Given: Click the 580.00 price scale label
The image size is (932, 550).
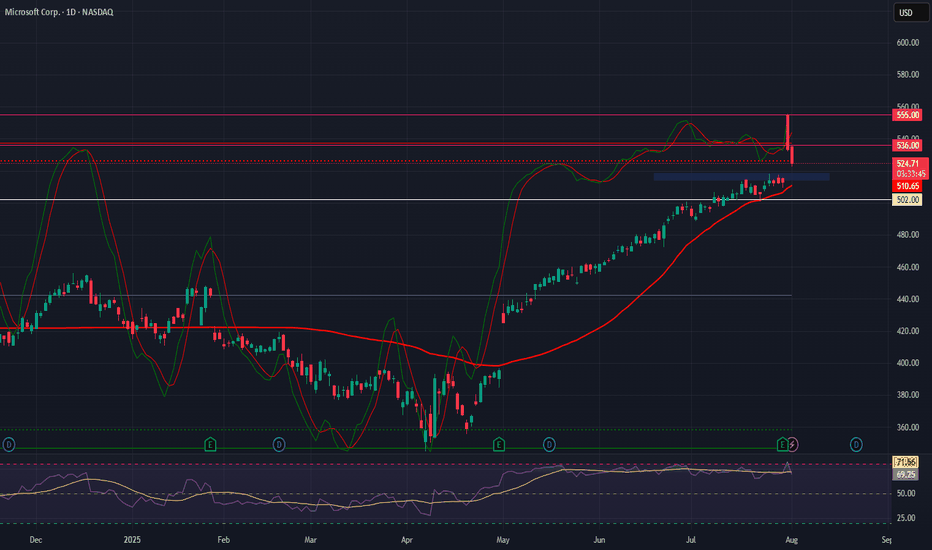Looking at the screenshot, I should (x=908, y=75).
